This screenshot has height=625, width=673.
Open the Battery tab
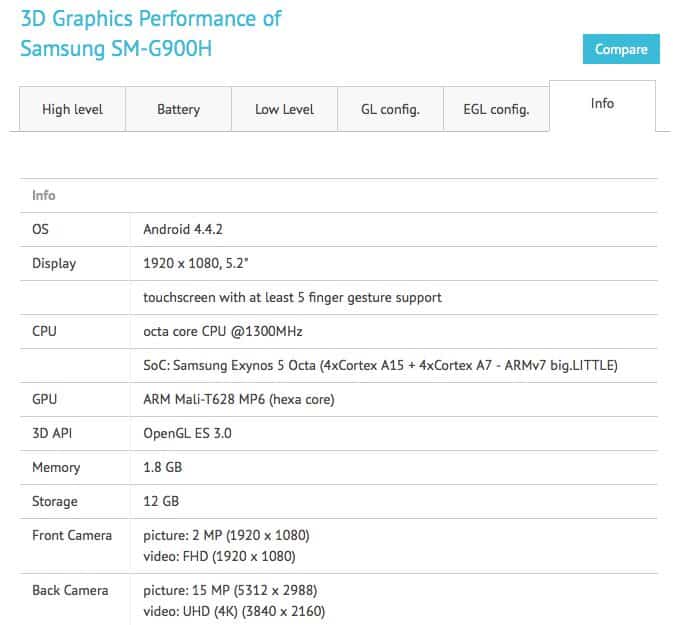click(178, 109)
